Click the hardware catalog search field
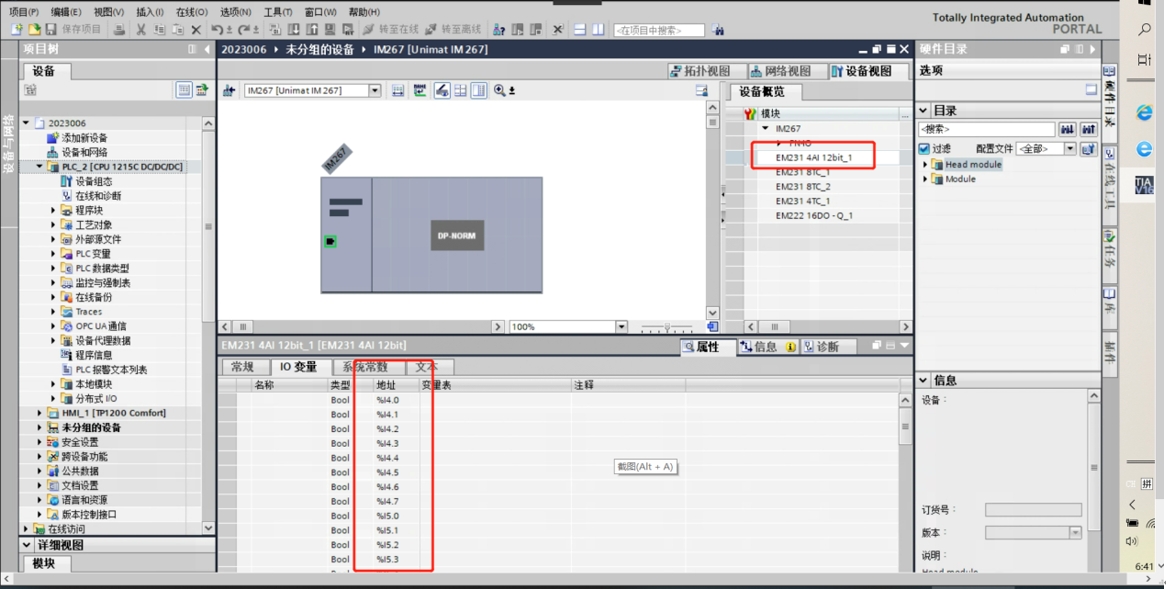This screenshot has height=589, width=1166. pos(987,130)
